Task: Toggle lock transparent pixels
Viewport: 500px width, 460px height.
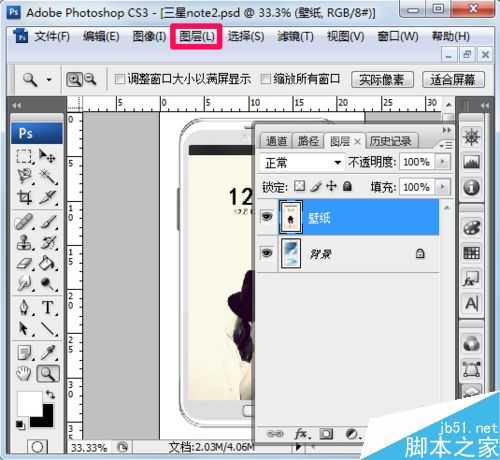Action: point(299,186)
